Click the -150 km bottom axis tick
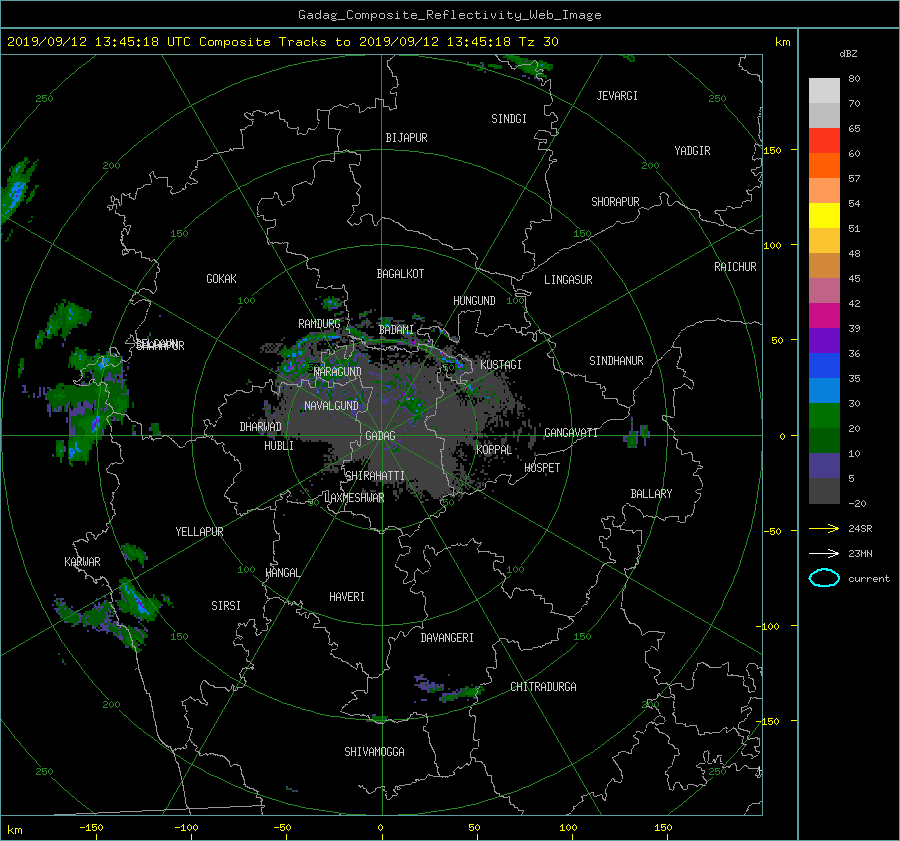 point(91,827)
